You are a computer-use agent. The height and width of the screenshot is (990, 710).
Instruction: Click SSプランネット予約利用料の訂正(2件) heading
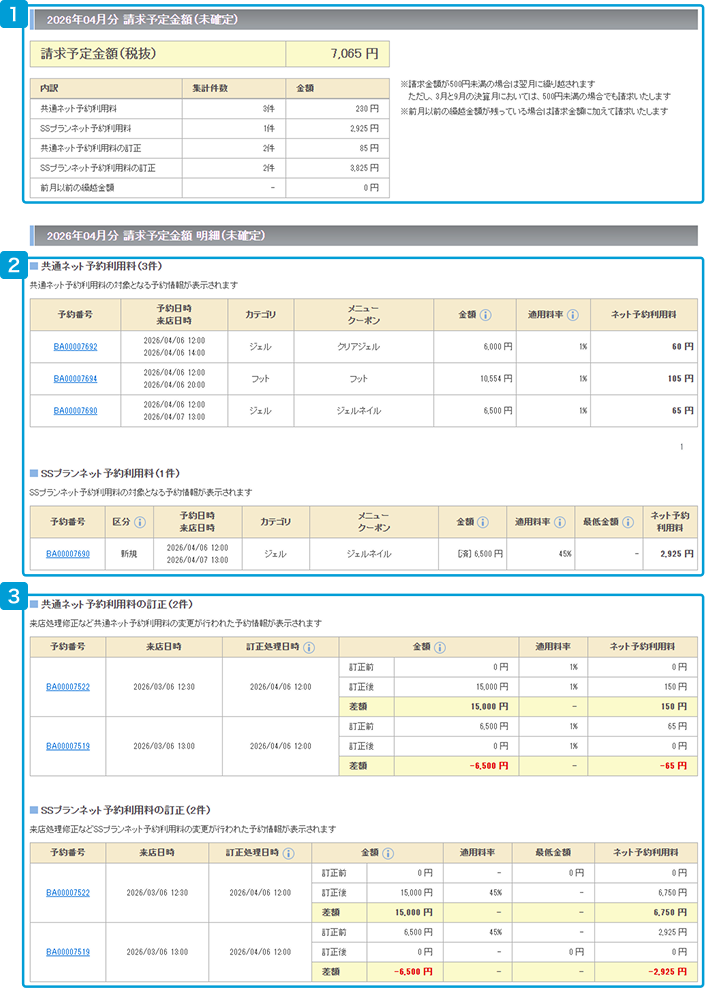pos(126,810)
